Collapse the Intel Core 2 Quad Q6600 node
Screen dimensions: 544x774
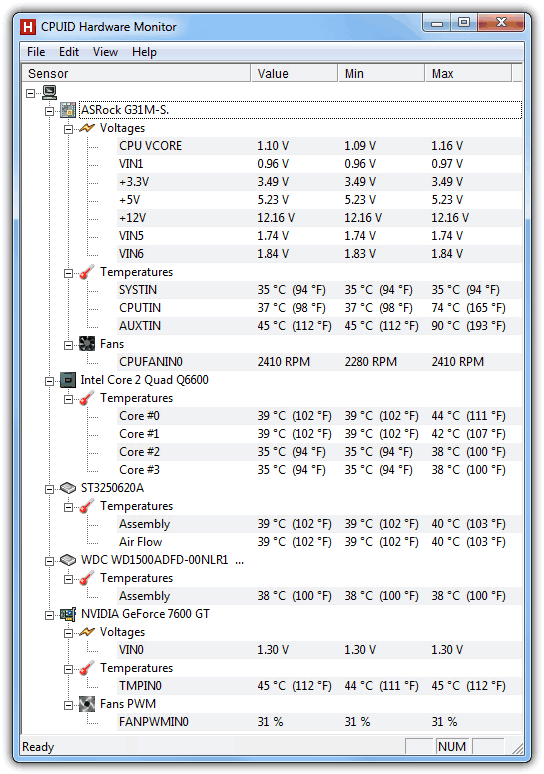coord(49,381)
